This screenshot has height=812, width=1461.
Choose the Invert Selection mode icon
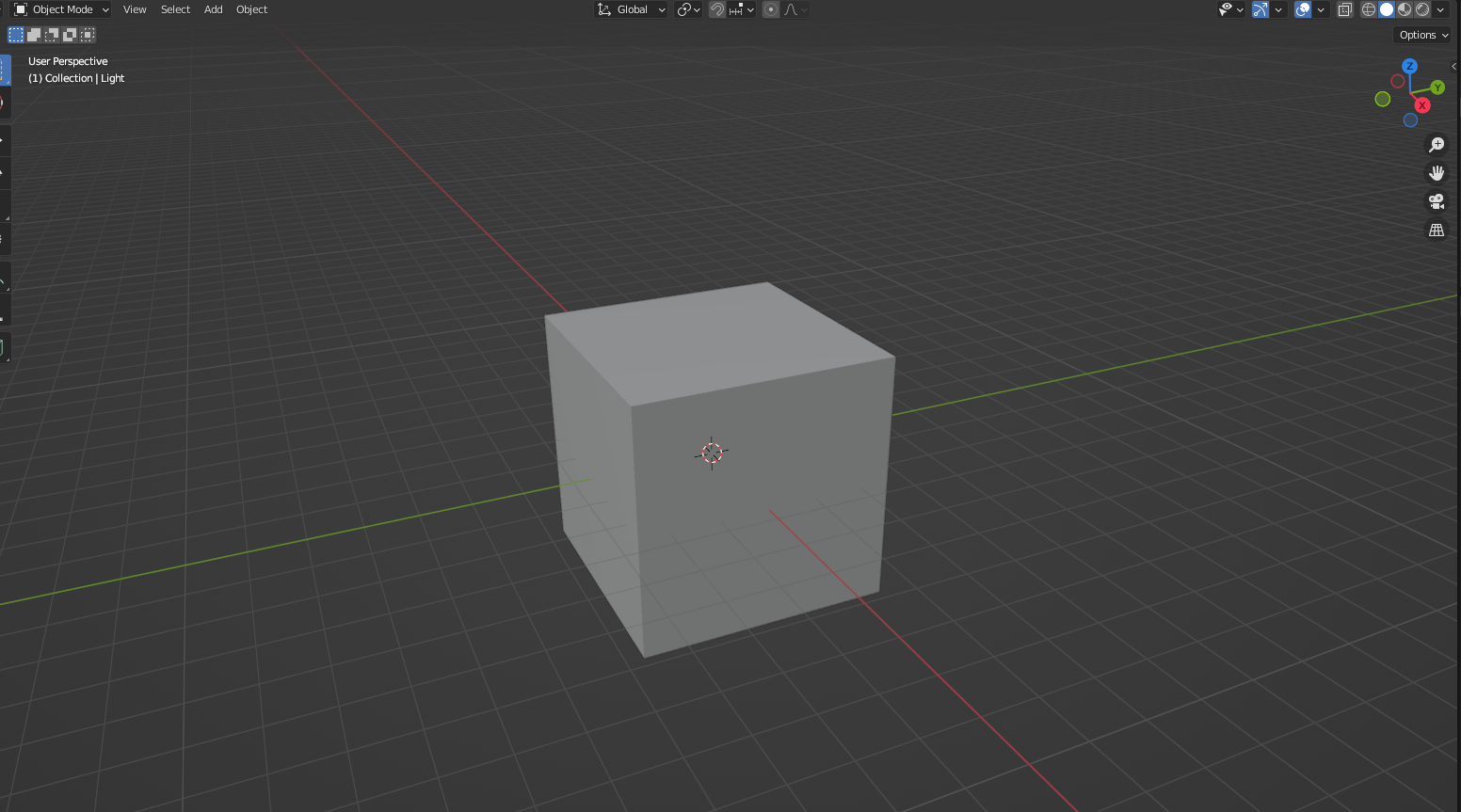(x=70, y=35)
